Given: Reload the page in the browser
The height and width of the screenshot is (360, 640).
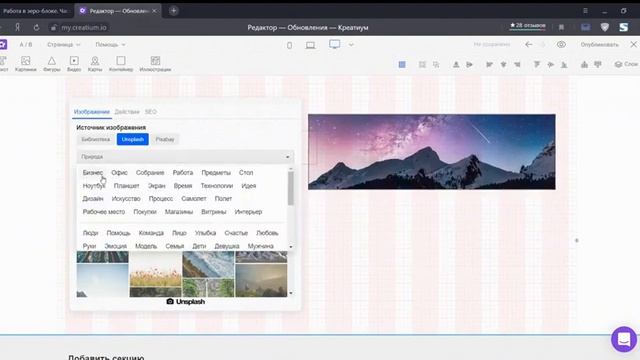Looking at the screenshot, I should tap(36, 27).
